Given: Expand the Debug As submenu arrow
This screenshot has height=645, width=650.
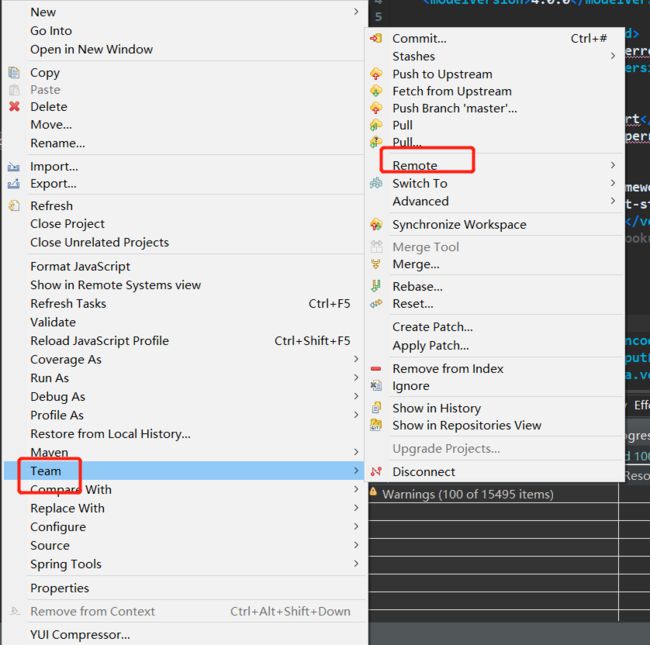Looking at the screenshot, I should pyautogui.click(x=356, y=396).
